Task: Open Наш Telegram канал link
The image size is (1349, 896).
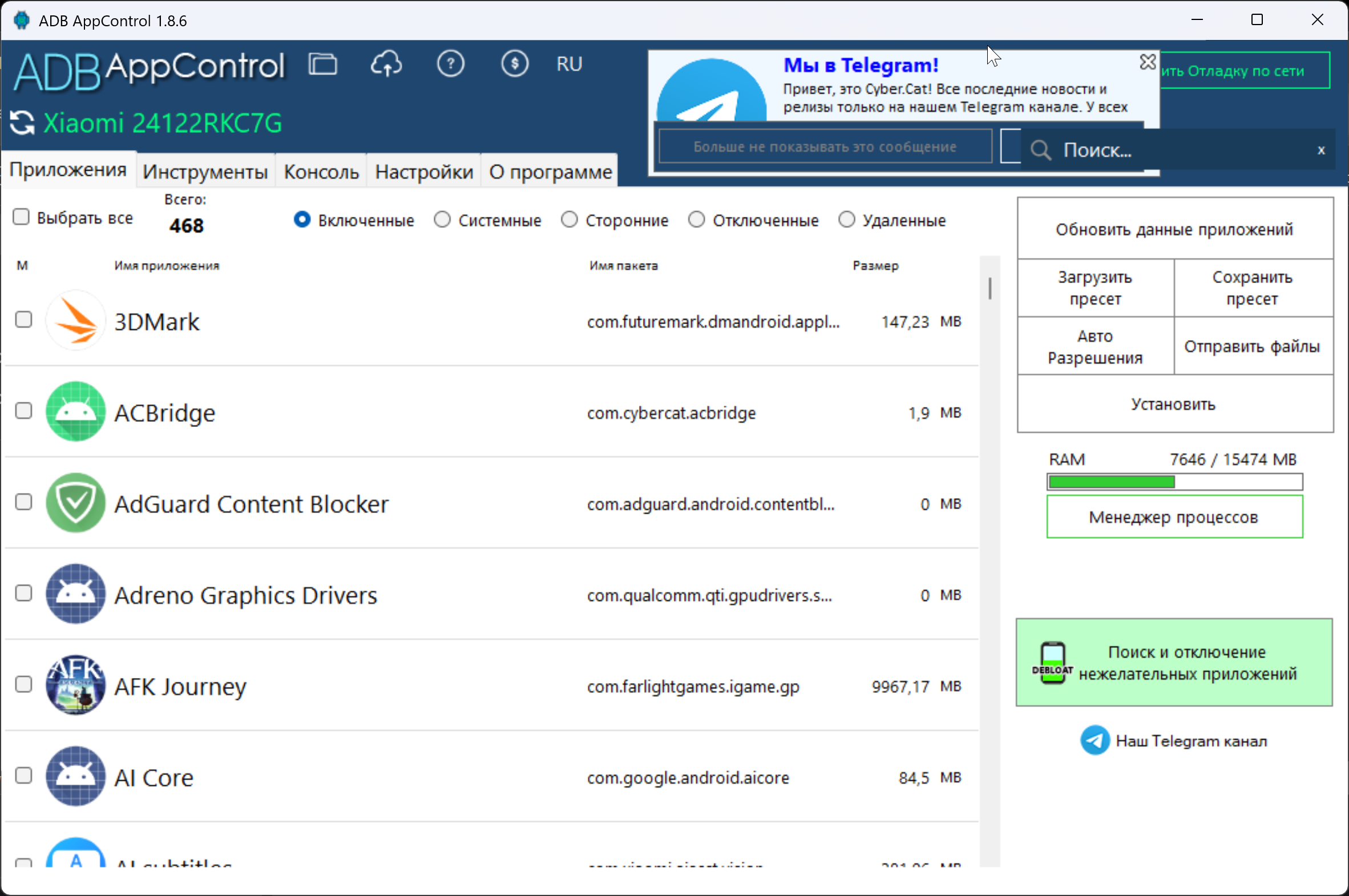Action: [x=1192, y=741]
